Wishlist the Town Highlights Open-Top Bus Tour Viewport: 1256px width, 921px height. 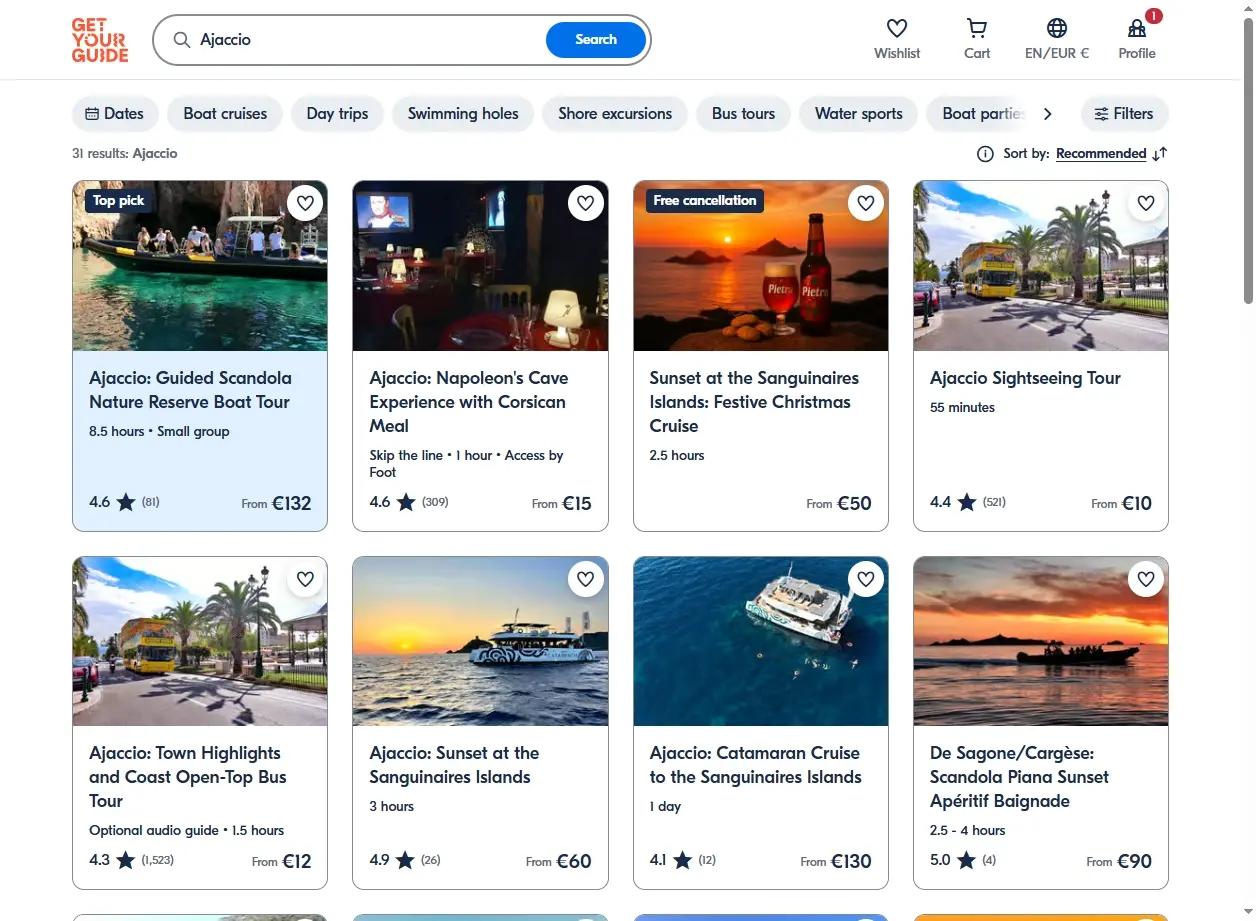click(305, 578)
